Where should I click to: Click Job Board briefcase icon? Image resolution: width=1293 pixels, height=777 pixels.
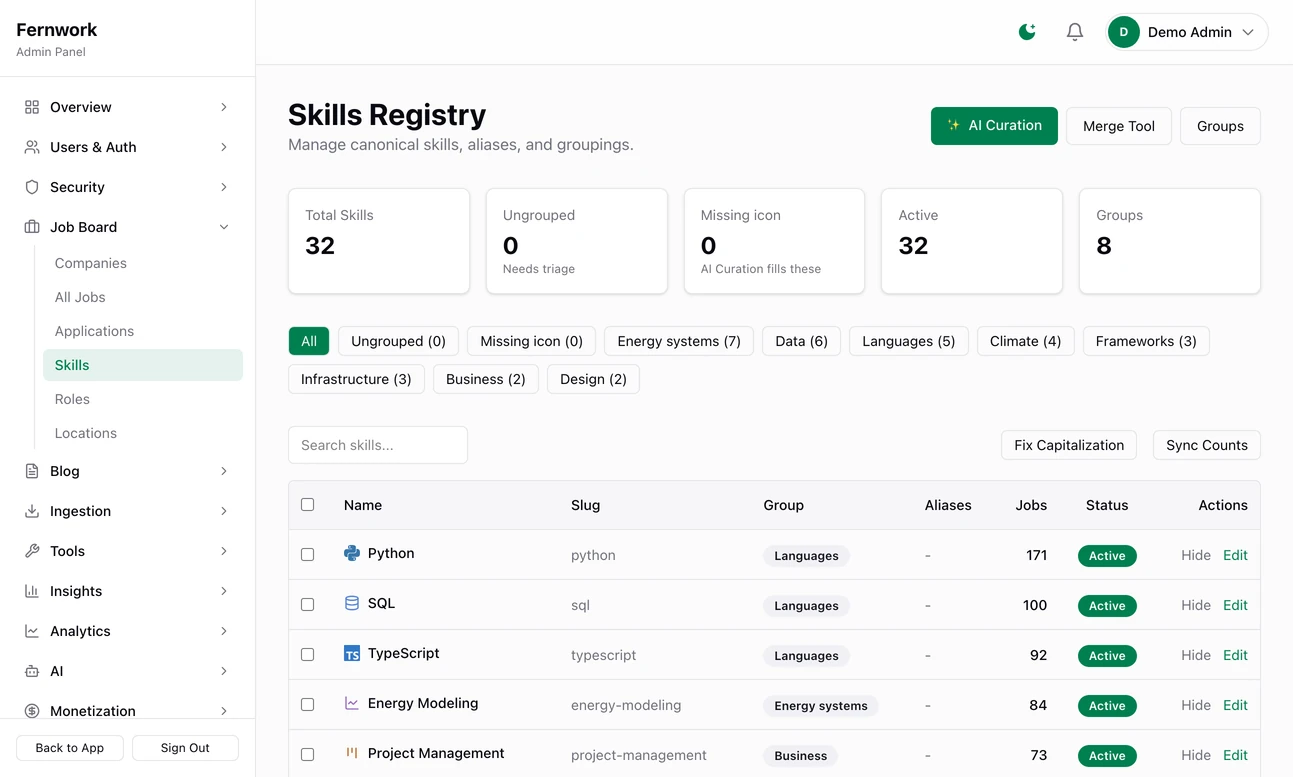tap(32, 227)
